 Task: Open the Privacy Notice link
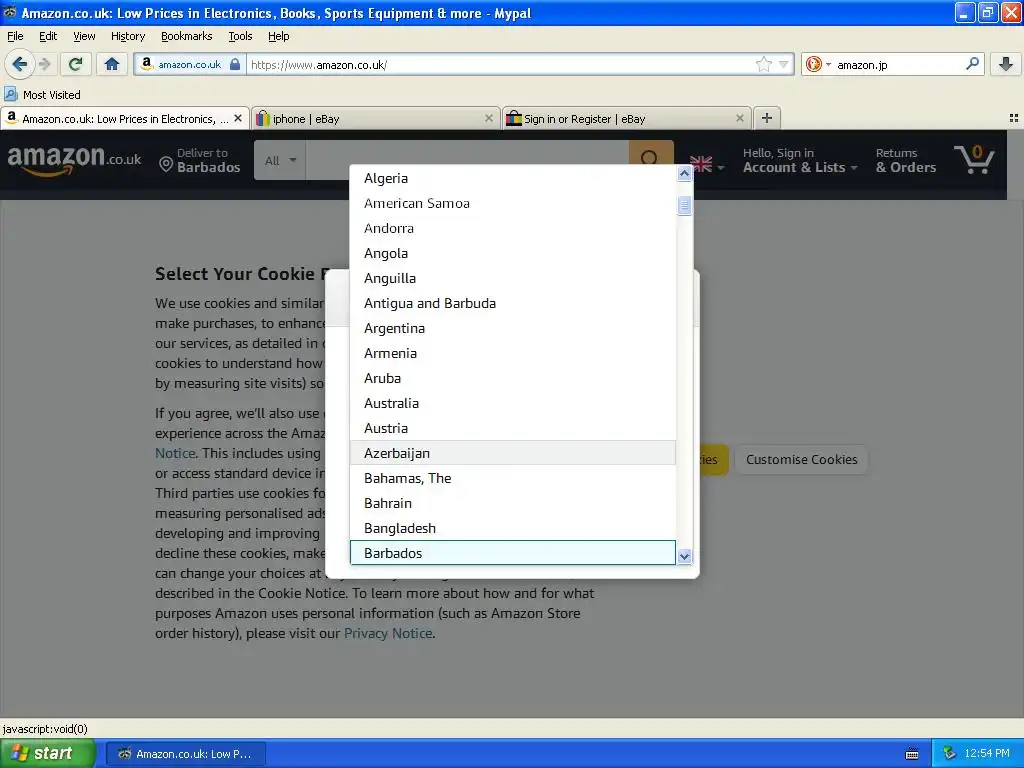pyautogui.click(x=388, y=633)
